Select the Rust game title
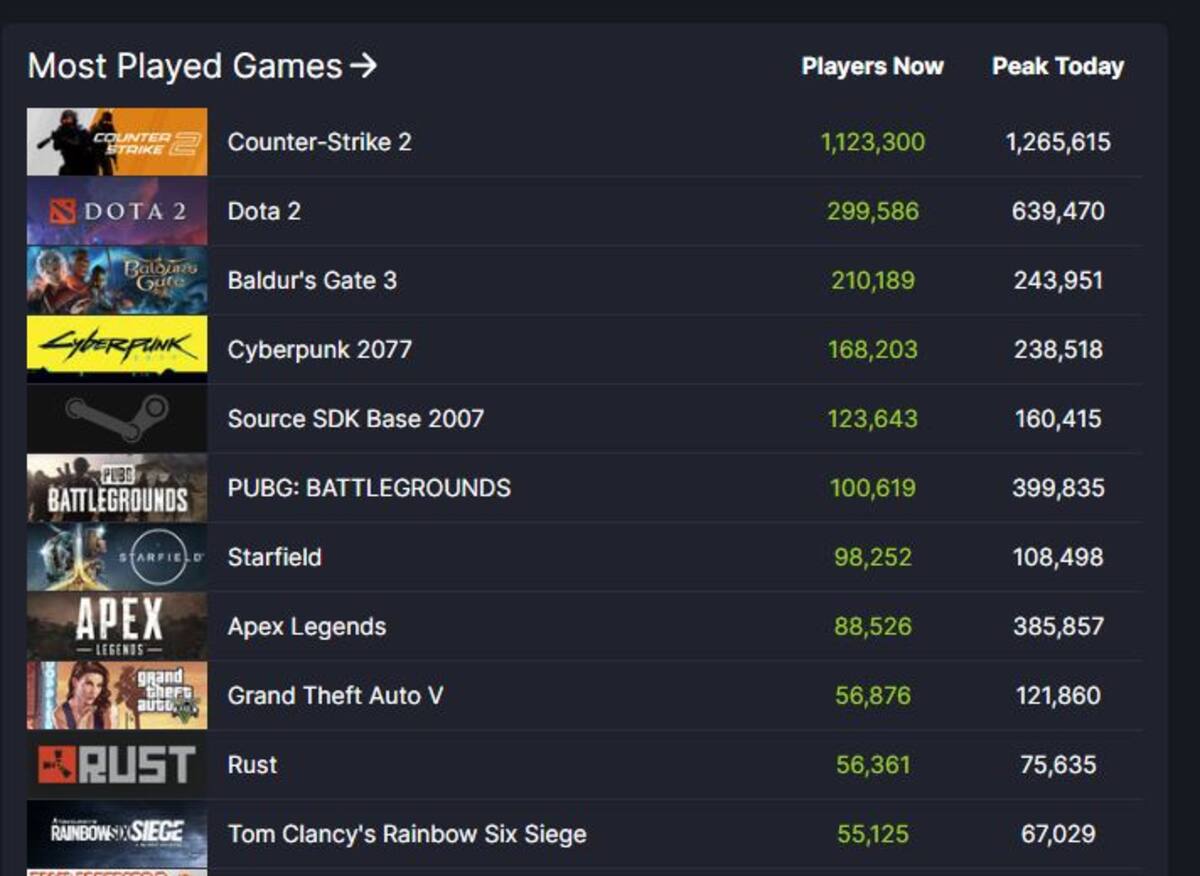This screenshot has height=876, width=1200. point(252,765)
